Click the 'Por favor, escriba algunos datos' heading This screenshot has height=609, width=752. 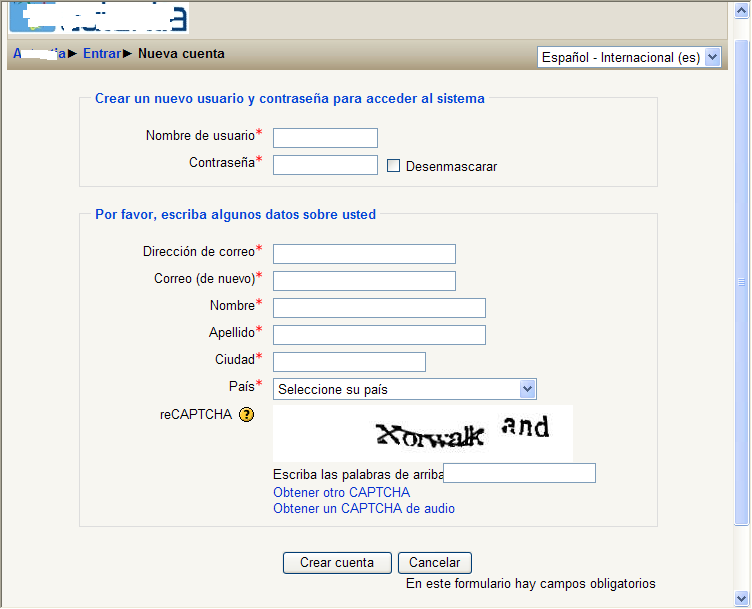point(235,214)
